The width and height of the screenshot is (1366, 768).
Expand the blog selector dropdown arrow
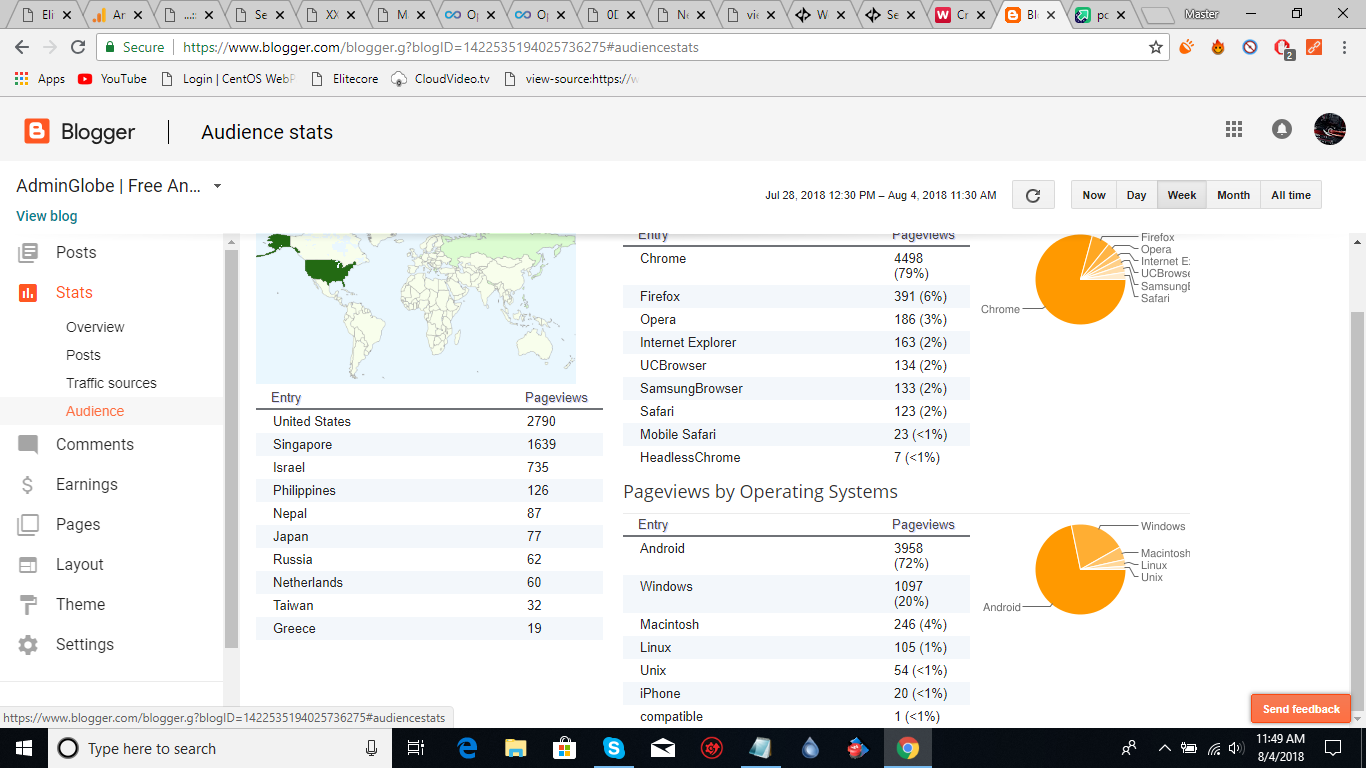(217, 186)
